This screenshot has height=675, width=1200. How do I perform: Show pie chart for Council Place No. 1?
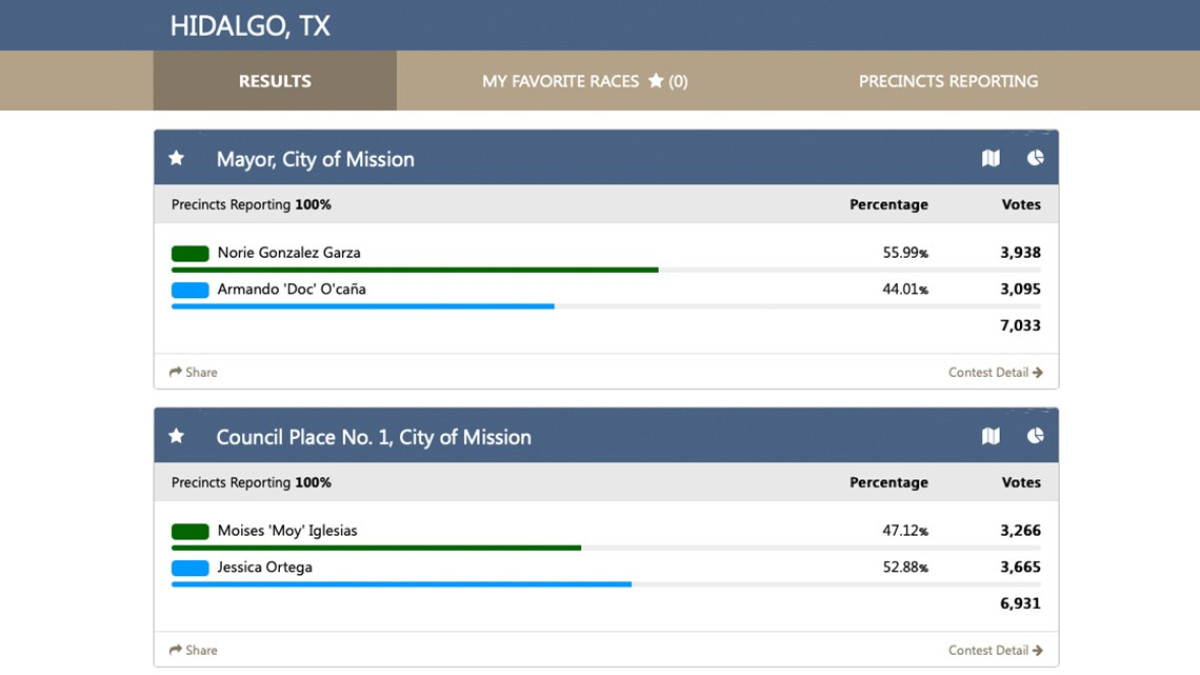coord(1035,436)
